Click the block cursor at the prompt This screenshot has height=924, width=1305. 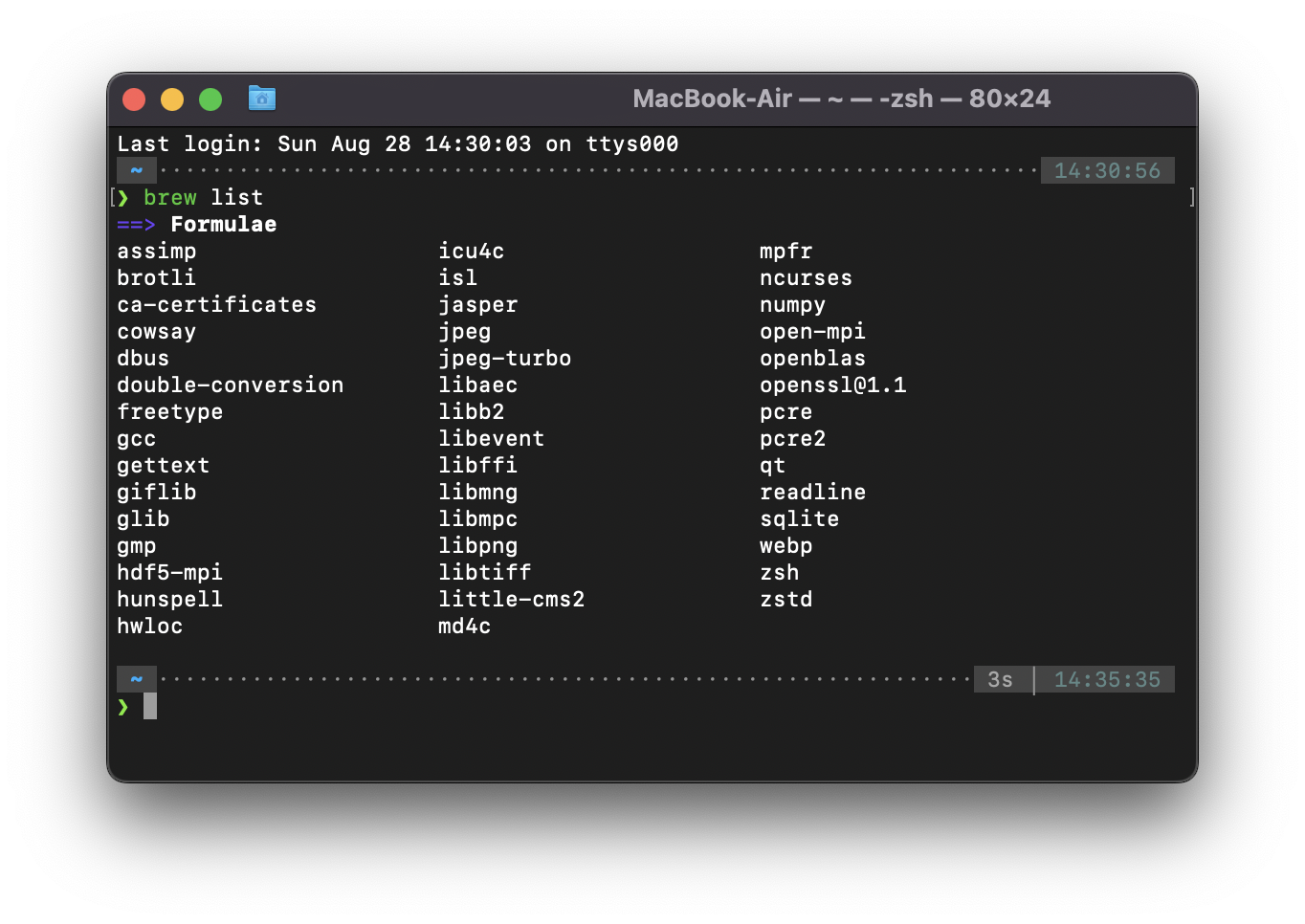150,707
